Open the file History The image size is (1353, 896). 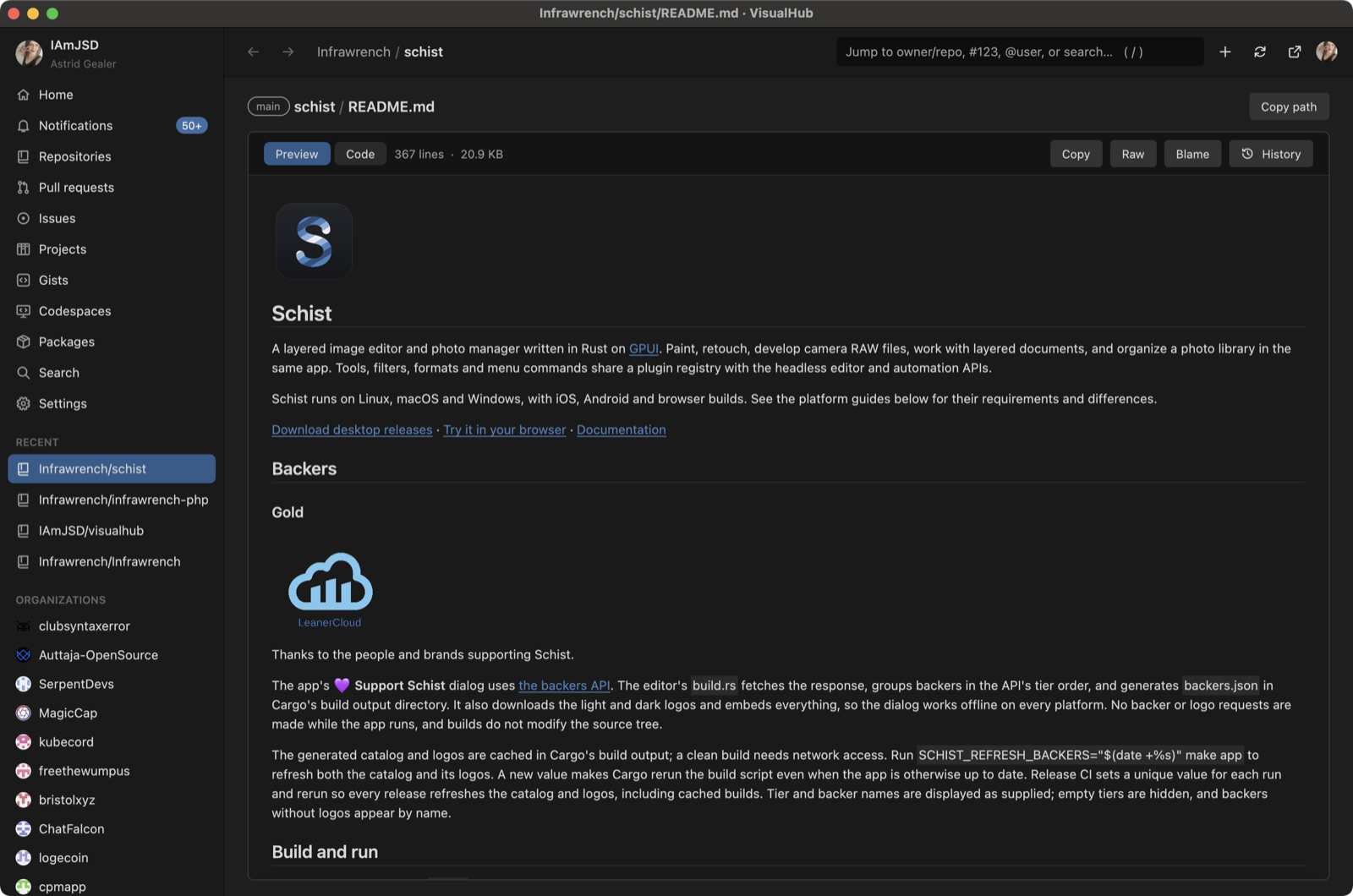(1271, 154)
